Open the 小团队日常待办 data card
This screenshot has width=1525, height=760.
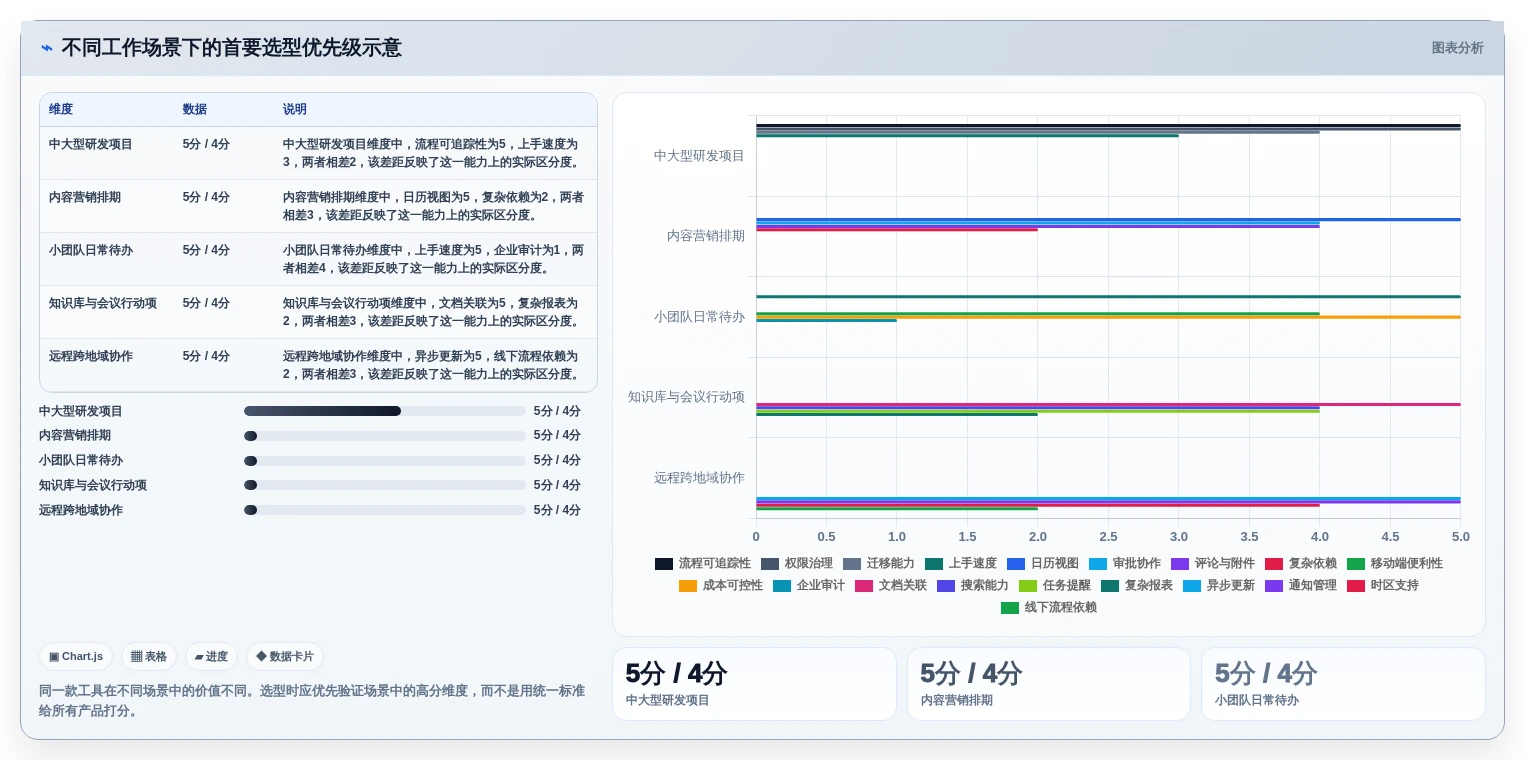[x=1343, y=684]
